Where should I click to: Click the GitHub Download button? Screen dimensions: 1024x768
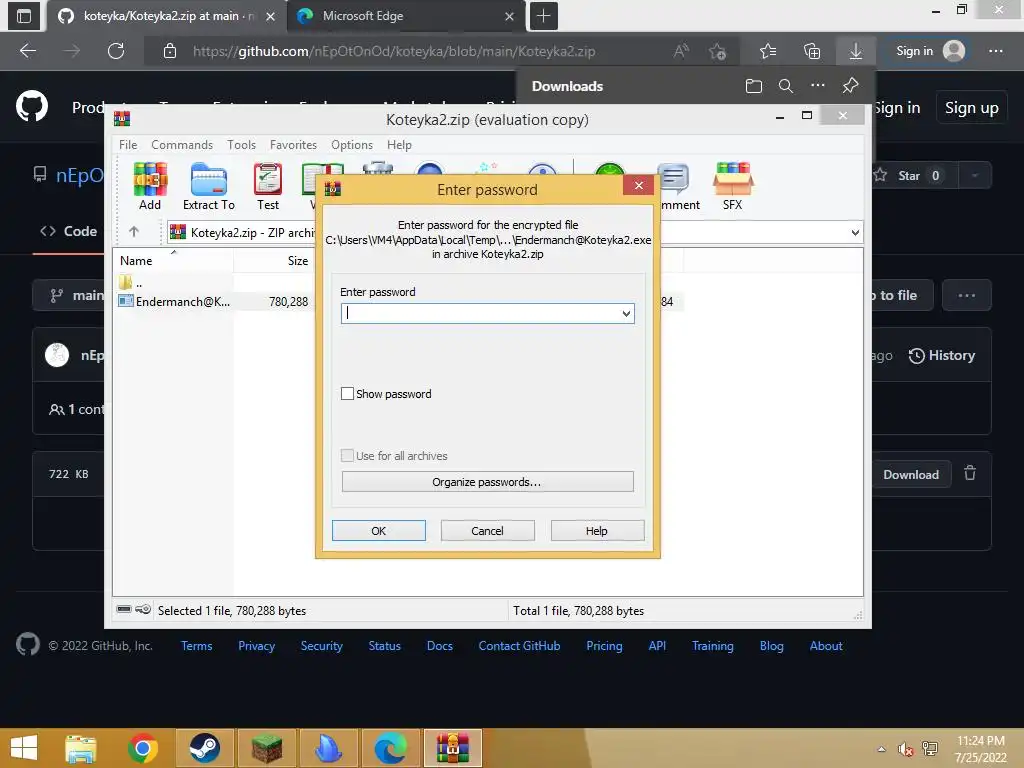point(911,474)
